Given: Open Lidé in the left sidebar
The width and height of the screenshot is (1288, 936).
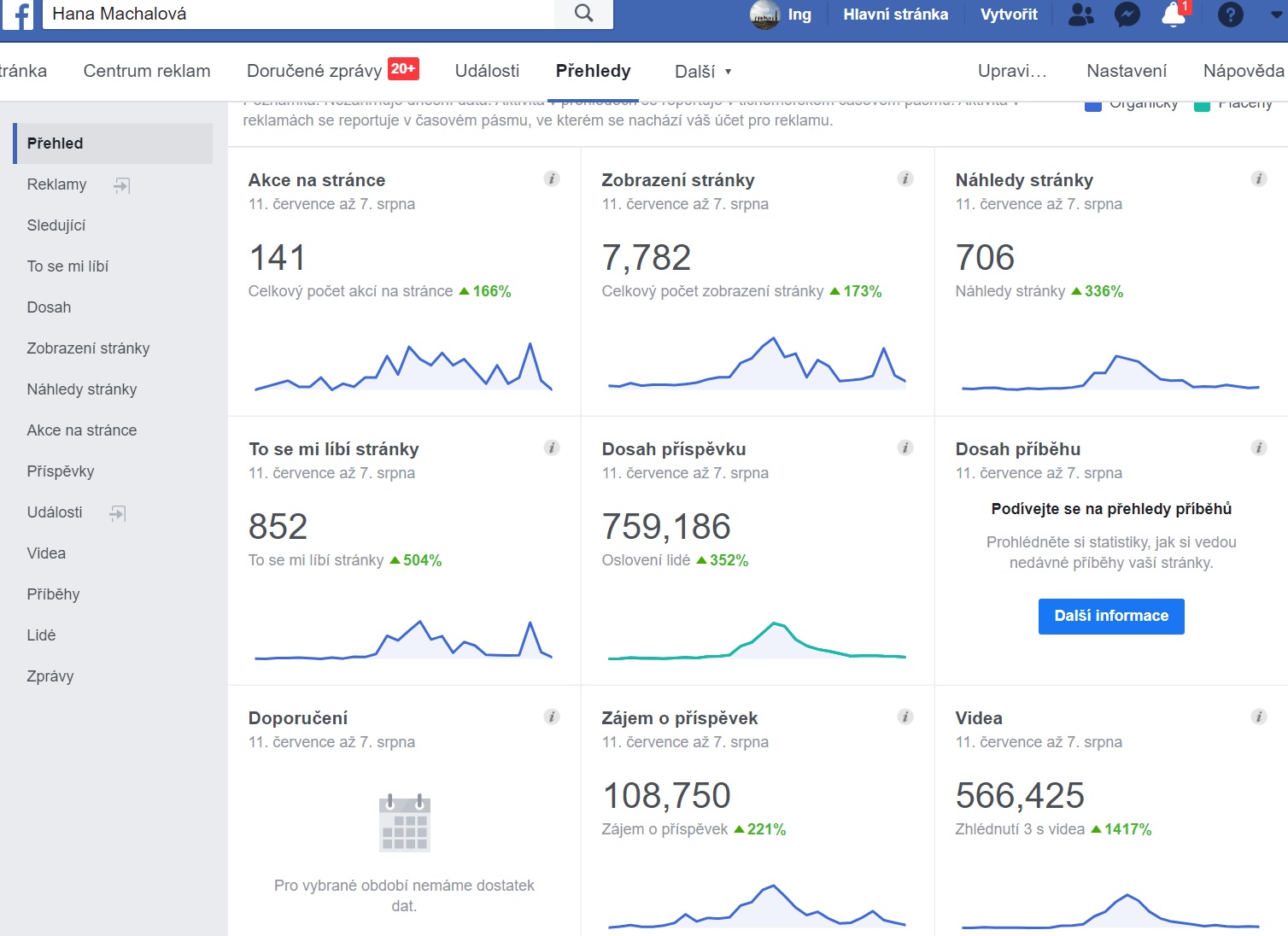Looking at the screenshot, I should [41, 635].
